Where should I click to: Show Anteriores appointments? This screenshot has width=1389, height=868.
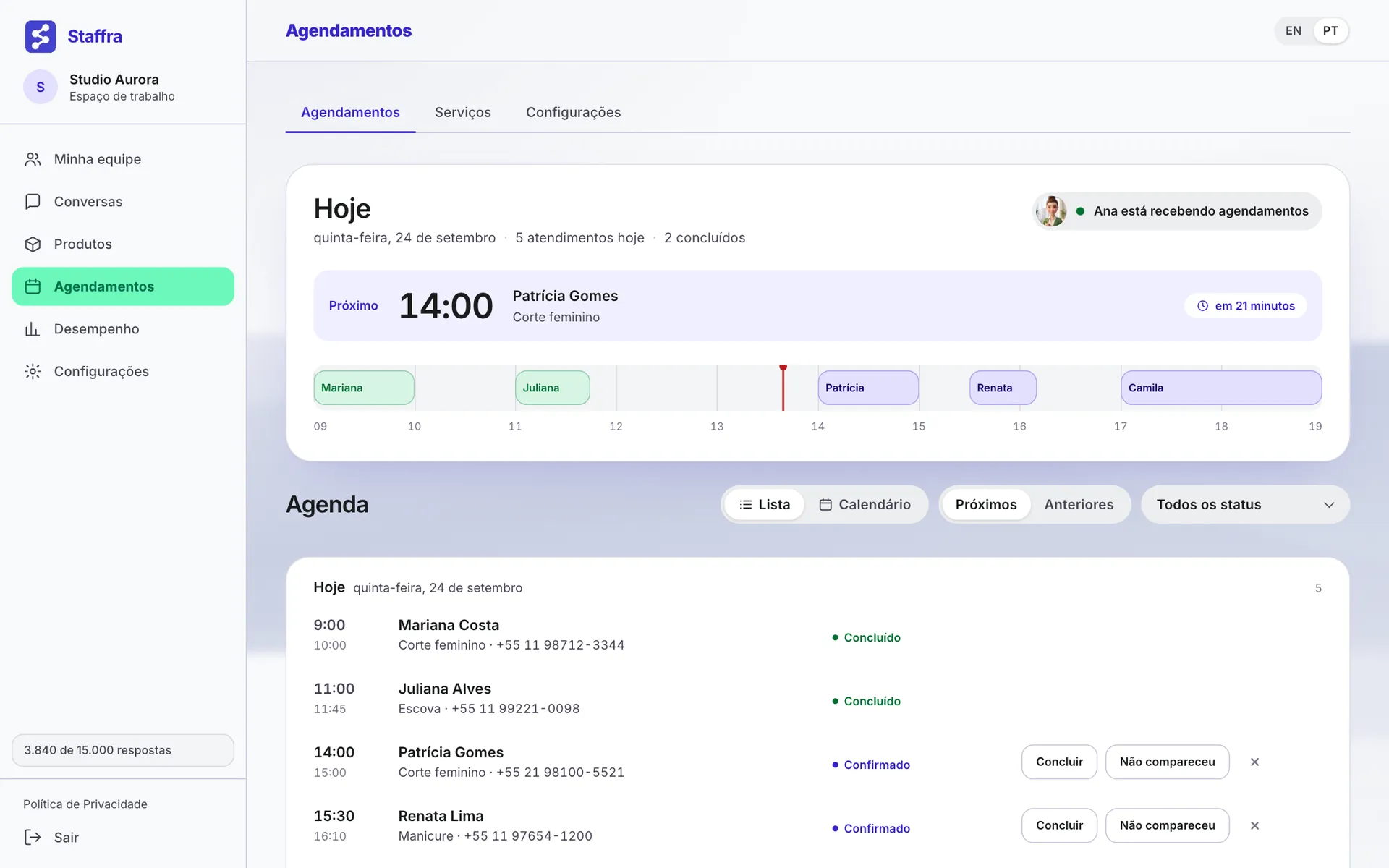(1079, 504)
